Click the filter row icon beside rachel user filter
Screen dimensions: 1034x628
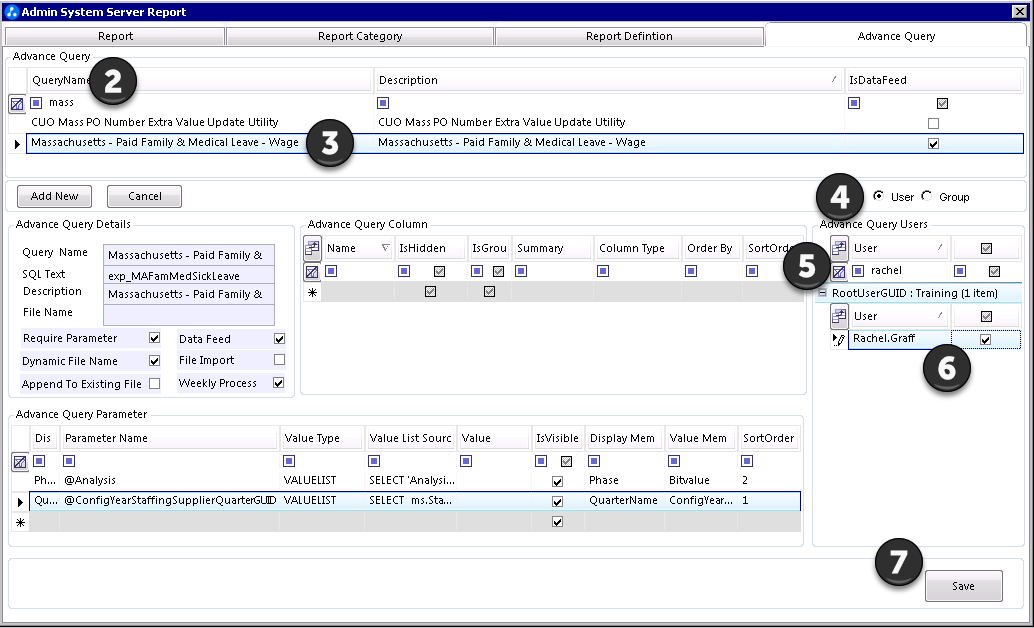[x=839, y=271]
